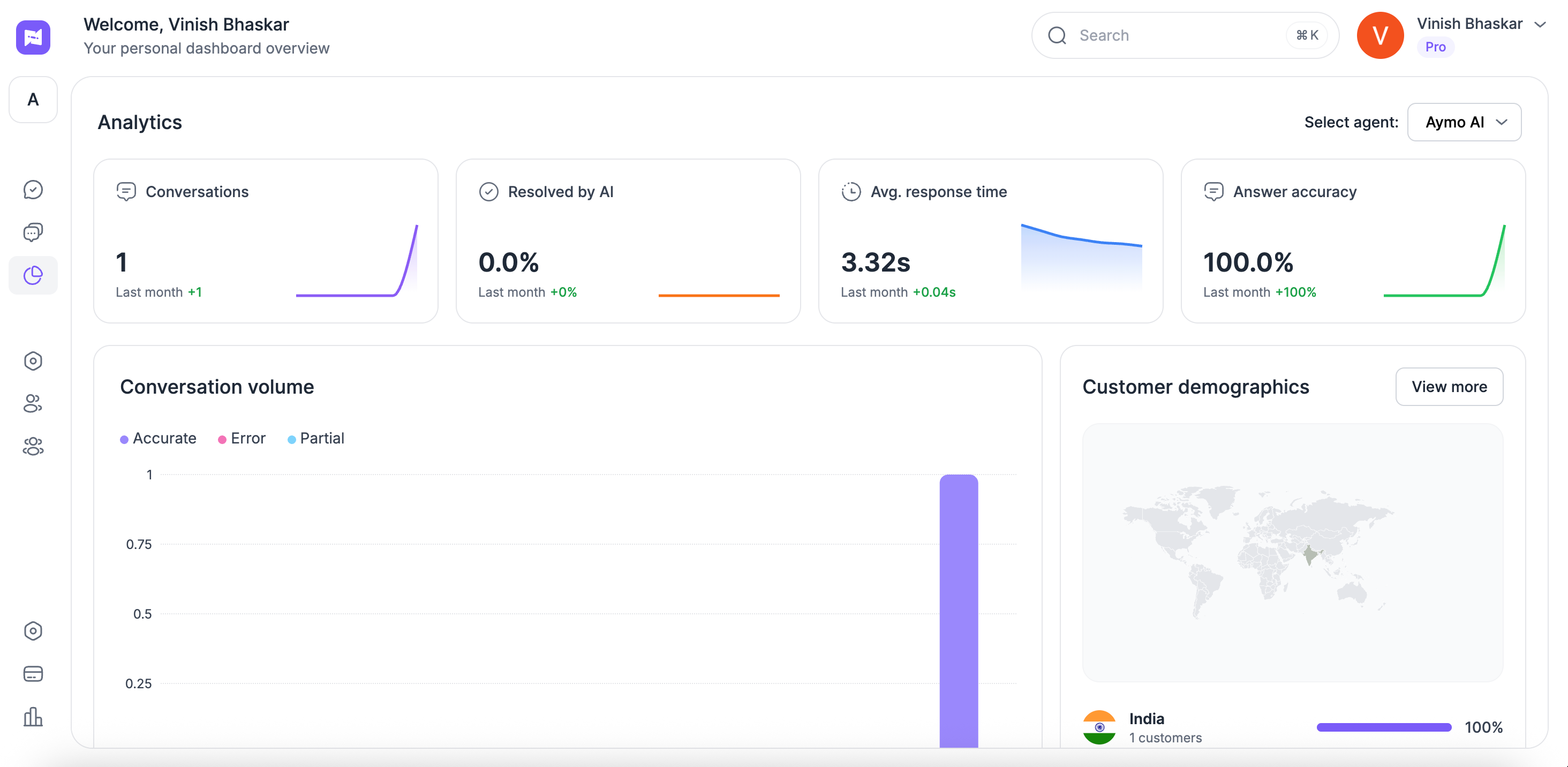Click the Conversations card bubble icon
Image resolution: width=1568 pixels, height=767 pixels.
[126, 192]
